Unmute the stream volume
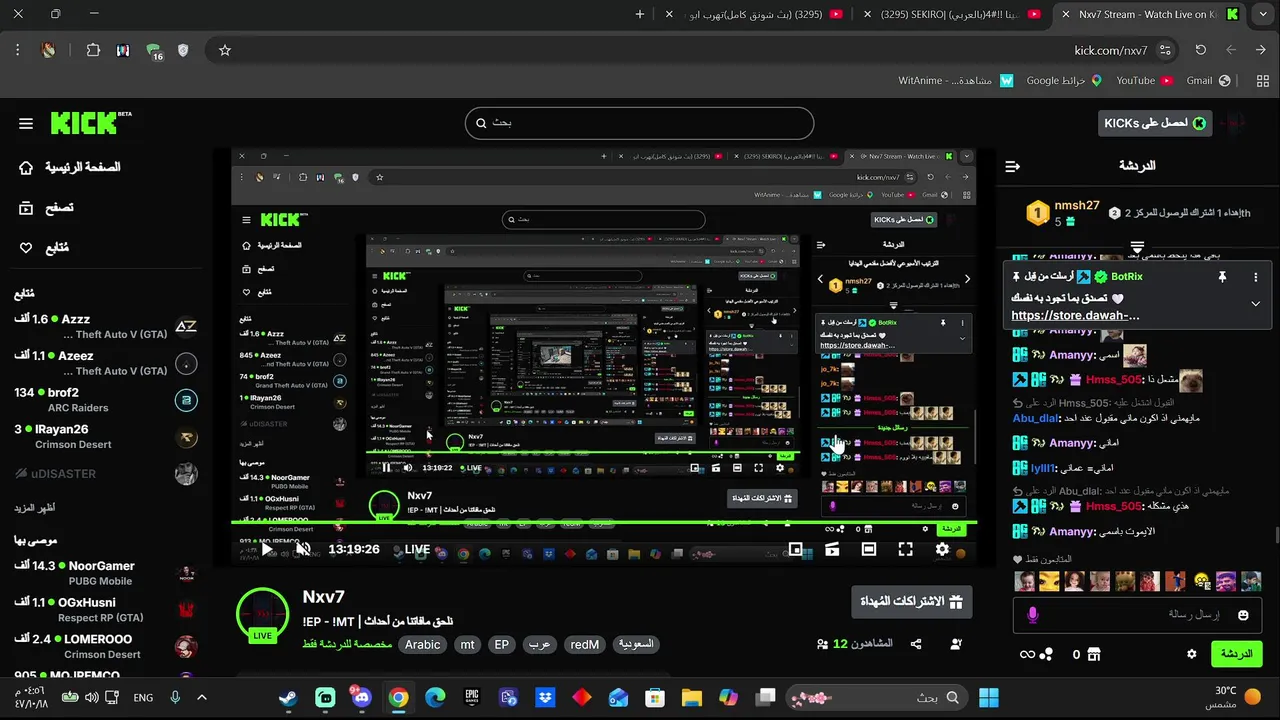 point(303,549)
